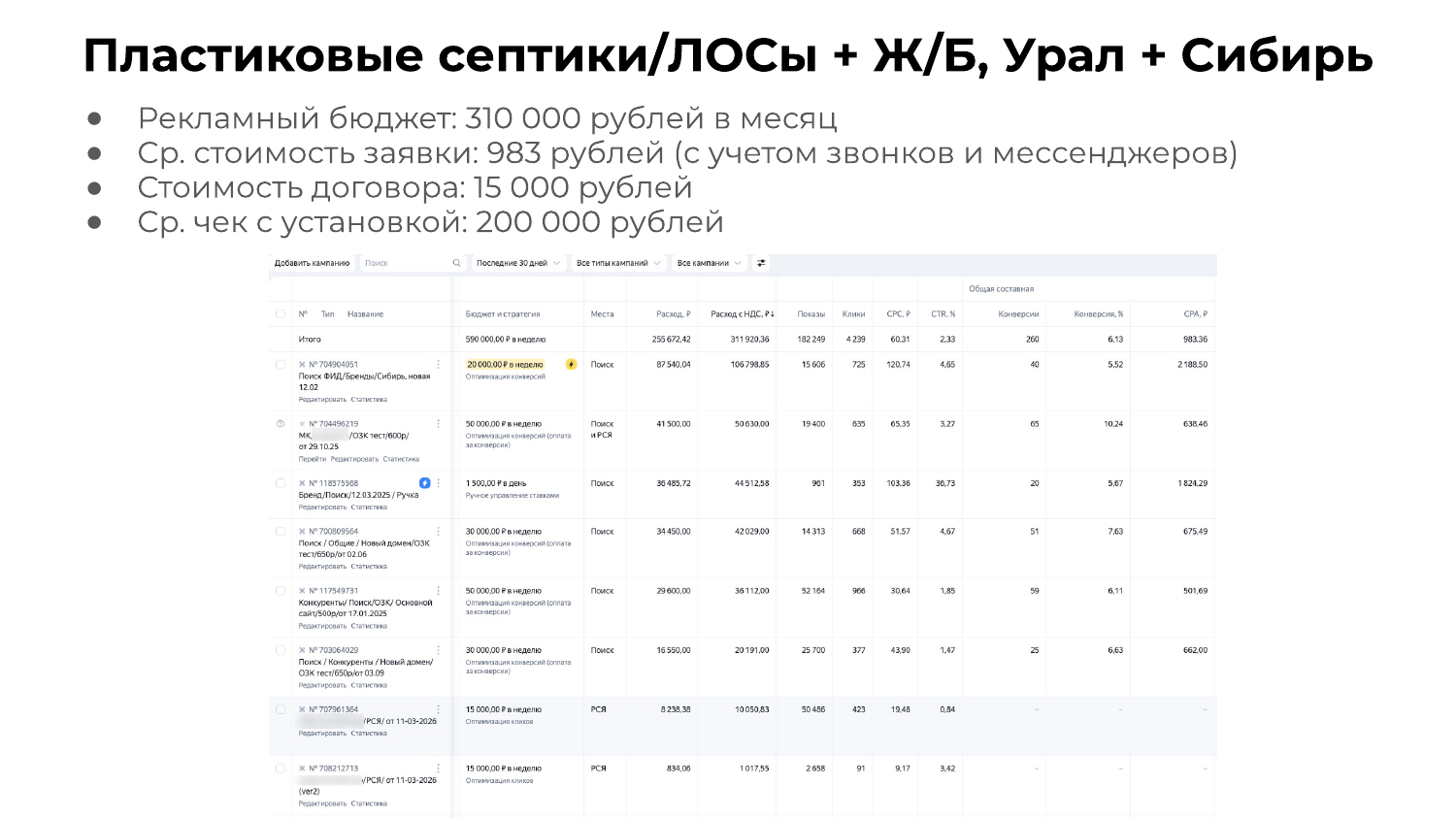Select checkbox for campaign 704904051
Viewport: 1456px width, 819px height.
click(281, 365)
